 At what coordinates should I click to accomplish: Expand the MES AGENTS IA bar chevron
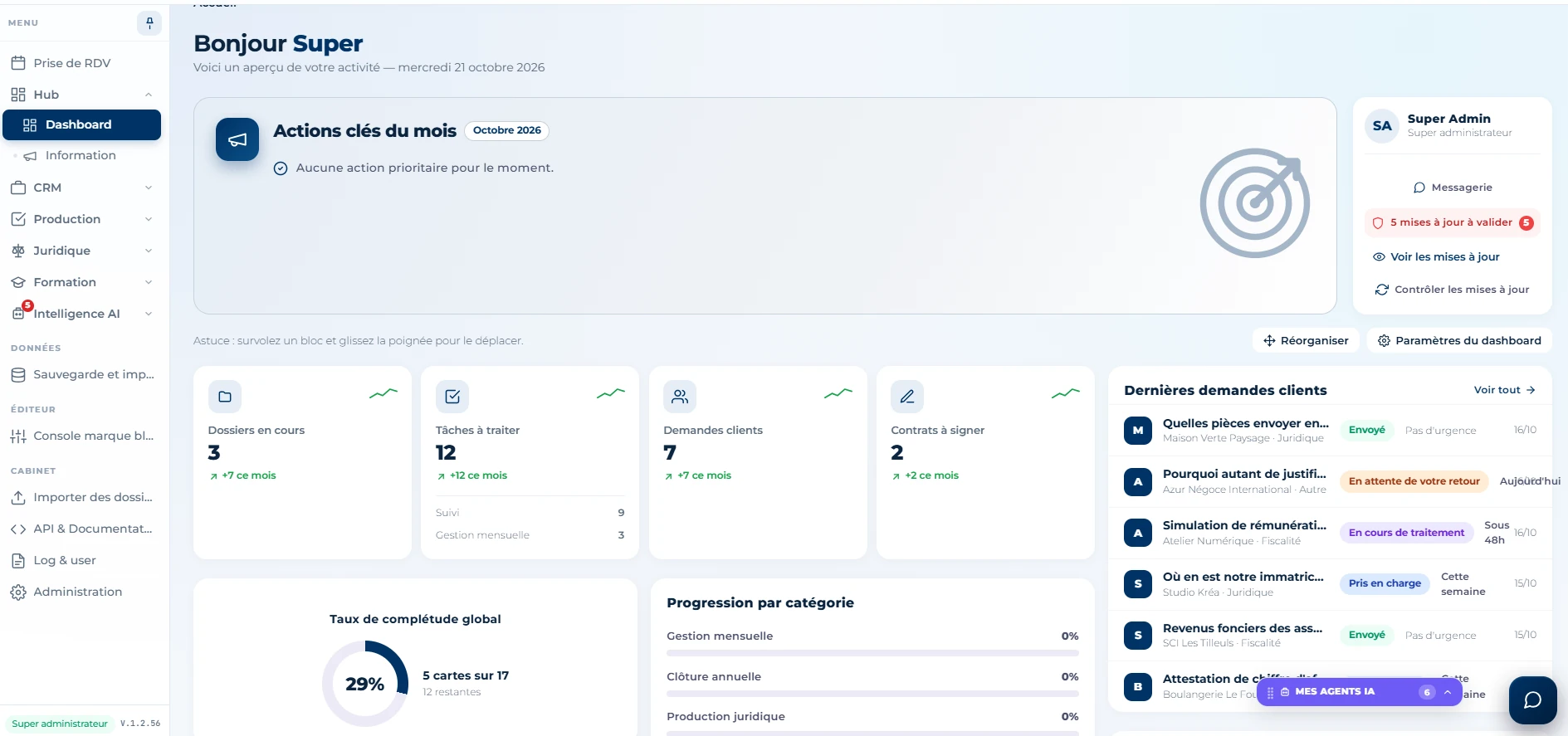click(x=1448, y=692)
